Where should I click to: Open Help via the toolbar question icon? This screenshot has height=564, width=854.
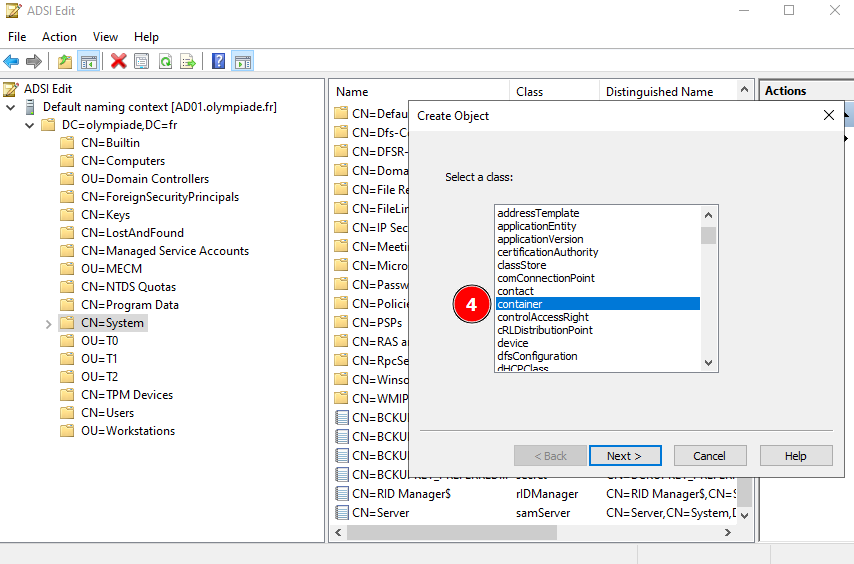click(x=218, y=62)
